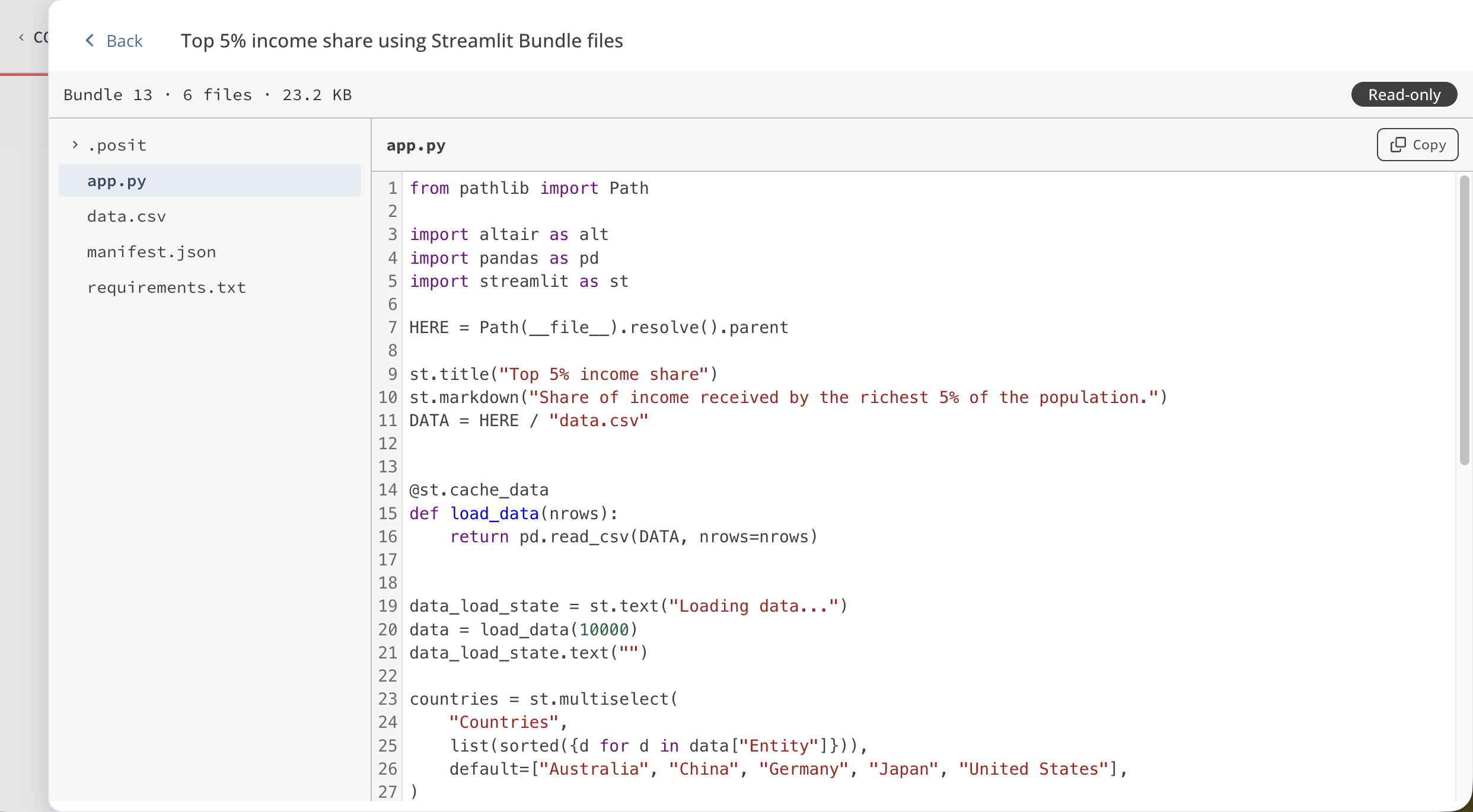Copy the app.py file contents
Screen dimensions: 1473x812
[x=1417, y=145]
